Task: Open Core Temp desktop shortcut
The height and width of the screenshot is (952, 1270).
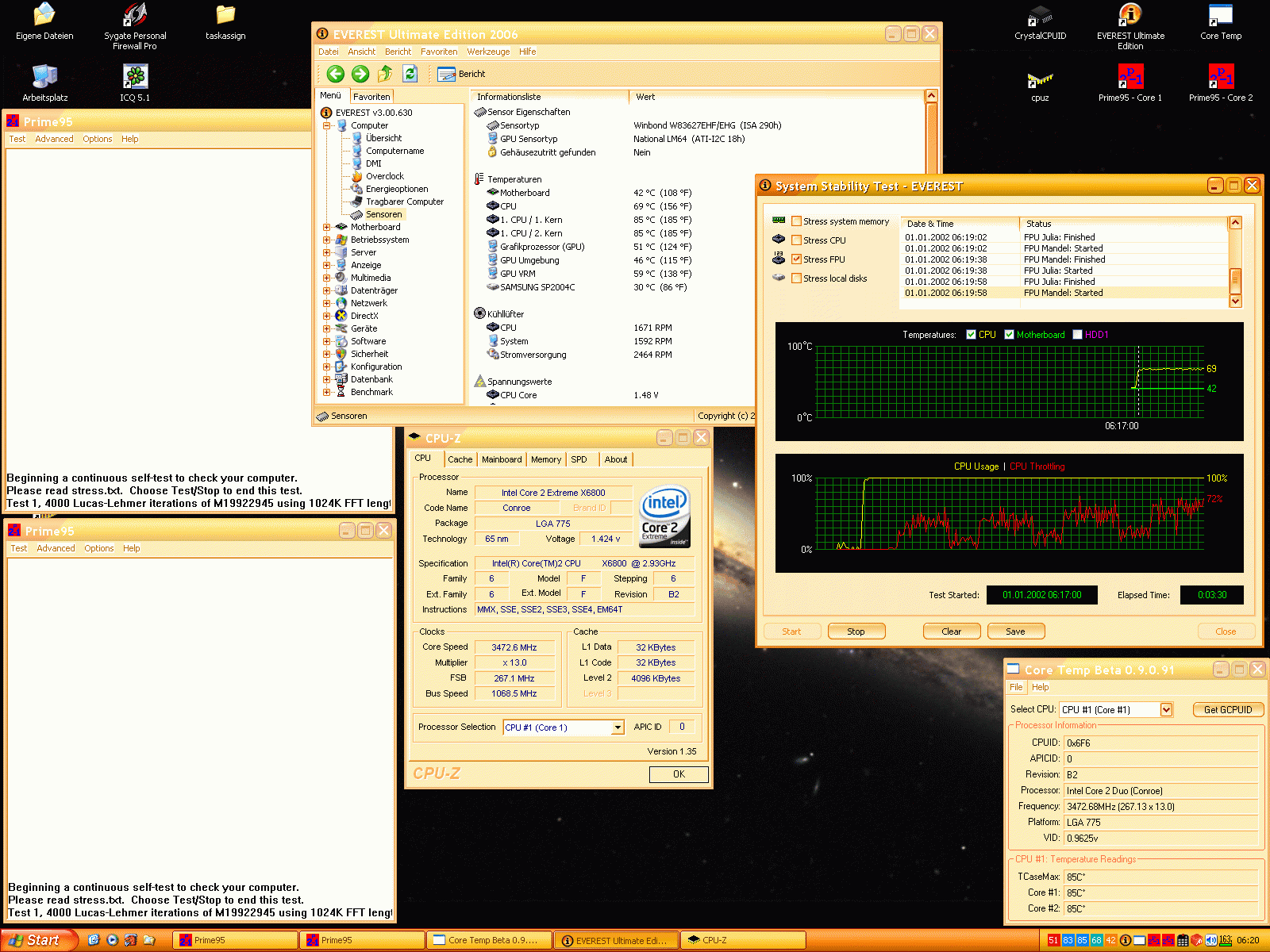Action: click(1221, 22)
